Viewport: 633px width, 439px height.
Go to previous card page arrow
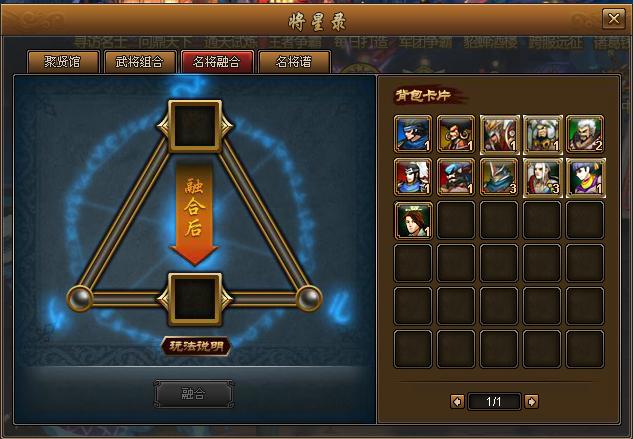[x=457, y=401]
